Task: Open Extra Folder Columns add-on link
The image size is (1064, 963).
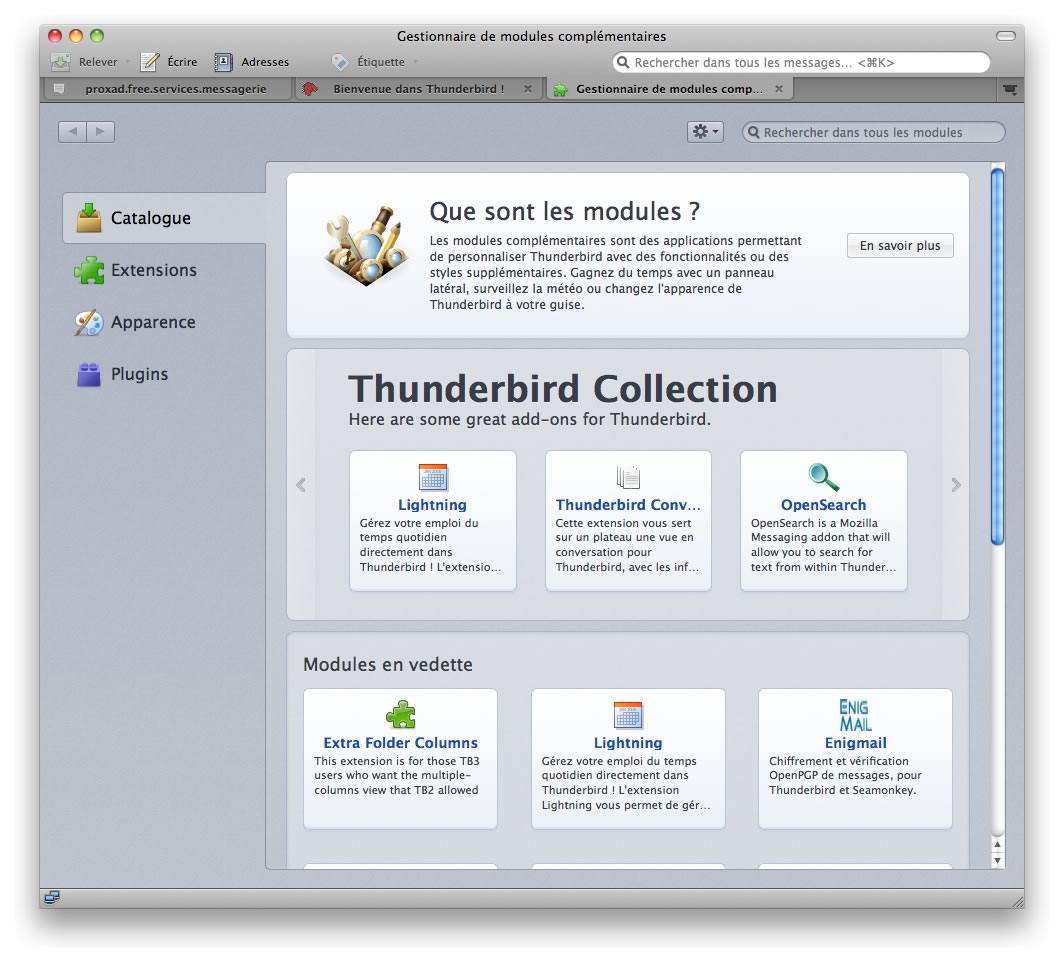Action: pyautogui.click(x=400, y=743)
